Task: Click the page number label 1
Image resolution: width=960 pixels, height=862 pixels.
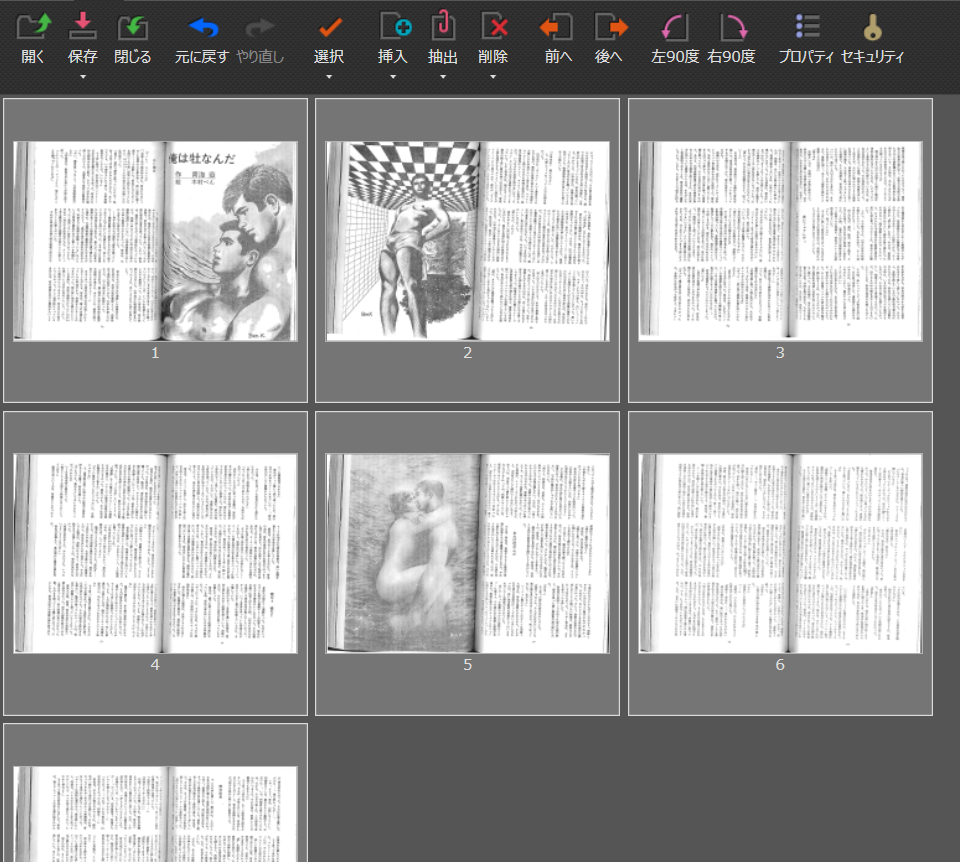Action: tap(155, 353)
